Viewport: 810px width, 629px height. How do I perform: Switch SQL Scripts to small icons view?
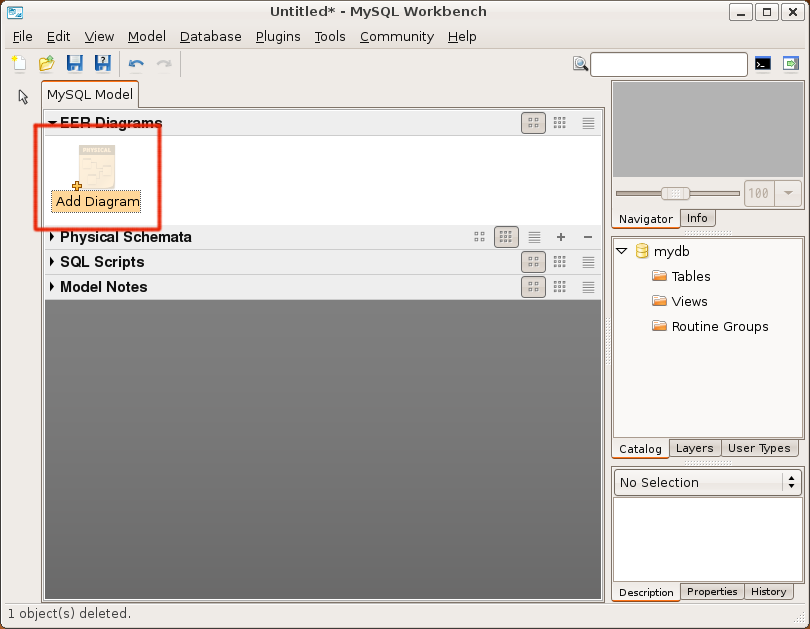(560, 262)
